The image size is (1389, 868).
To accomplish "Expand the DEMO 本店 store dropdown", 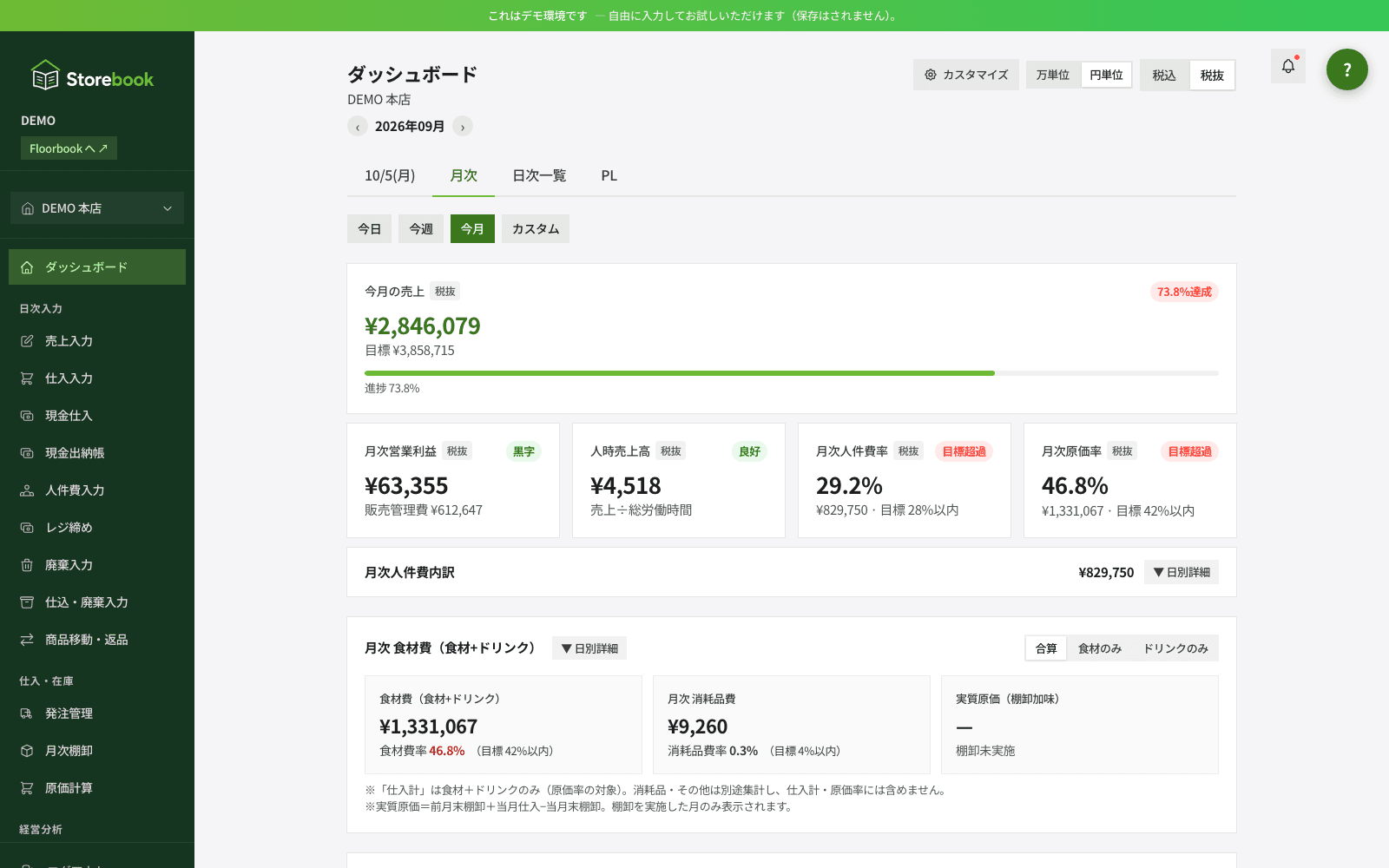I will (97, 208).
